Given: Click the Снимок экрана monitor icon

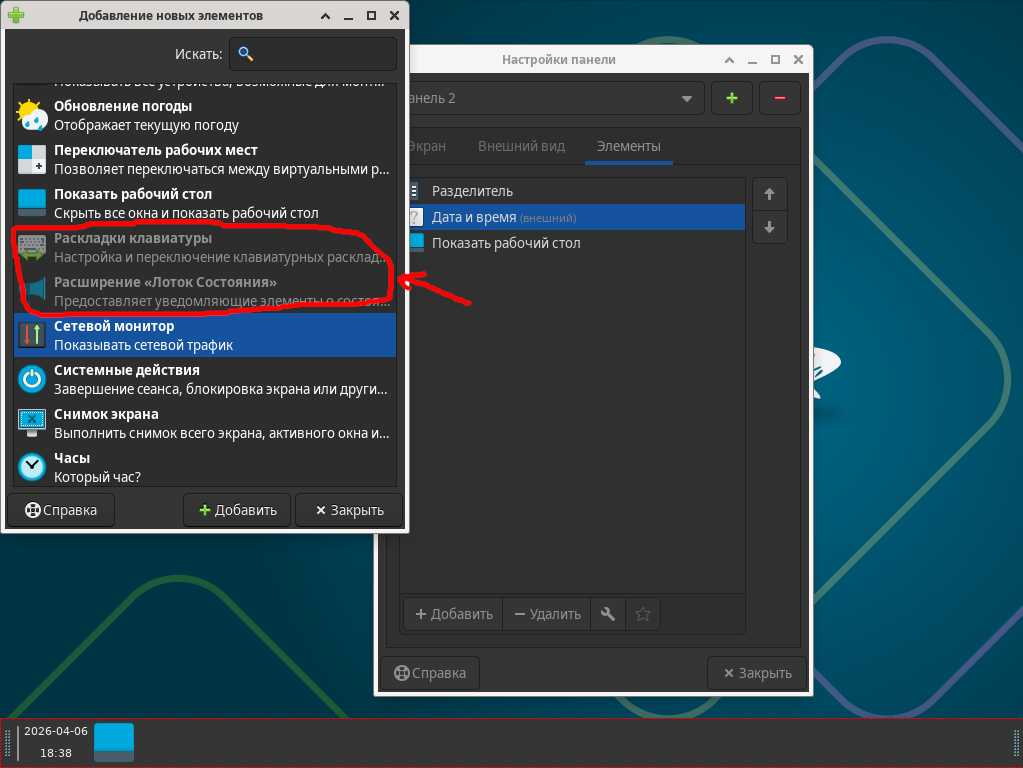Looking at the screenshot, I should [31, 423].
